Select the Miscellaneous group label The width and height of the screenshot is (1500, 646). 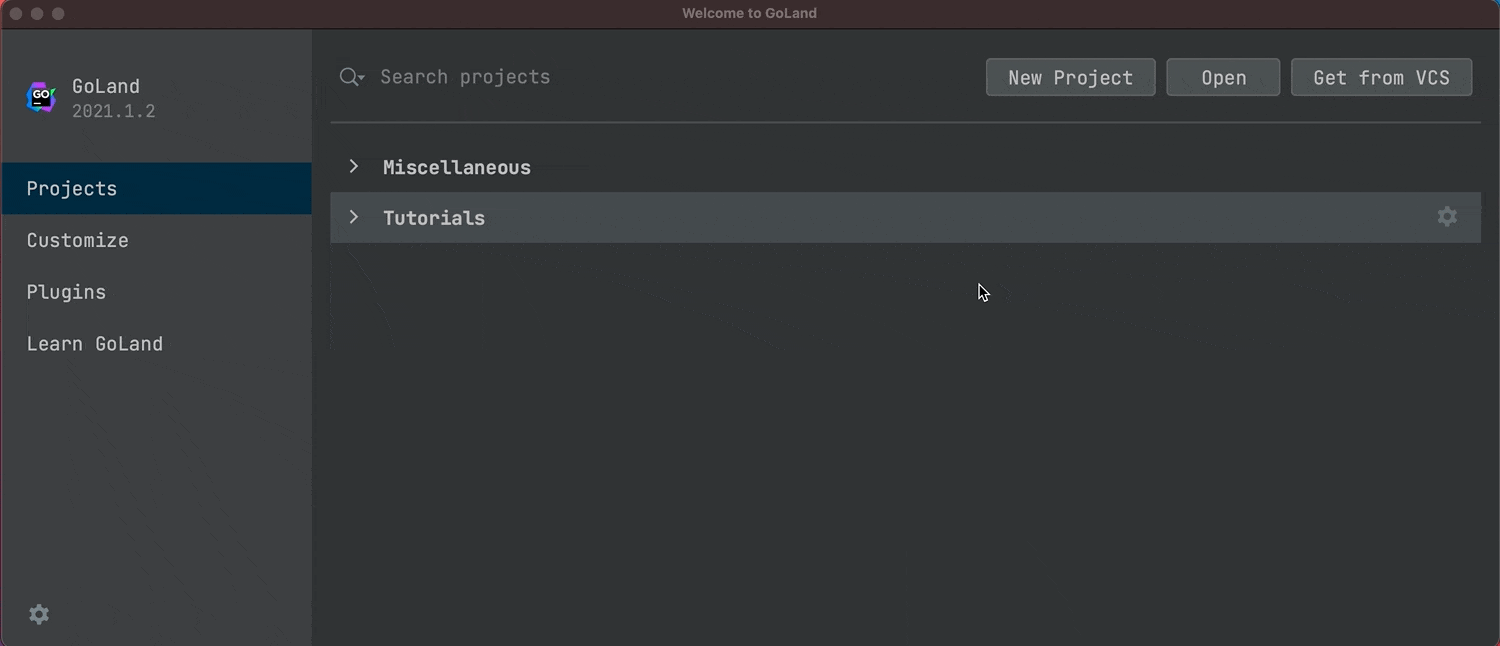[x=457, y=167]
